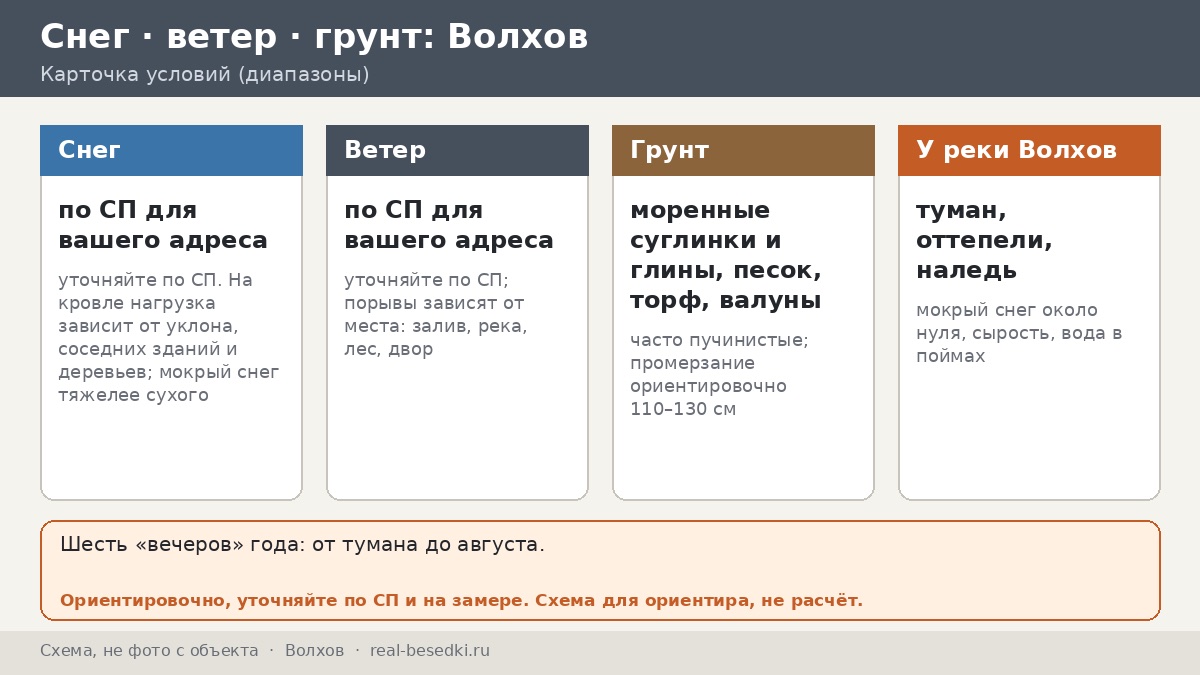Viewport: 1200px width, 675px height.
Task: Click the orange disclaimer 'Ориентировочно, уточняйте по СП'
Action: click(x=461, y=601)
